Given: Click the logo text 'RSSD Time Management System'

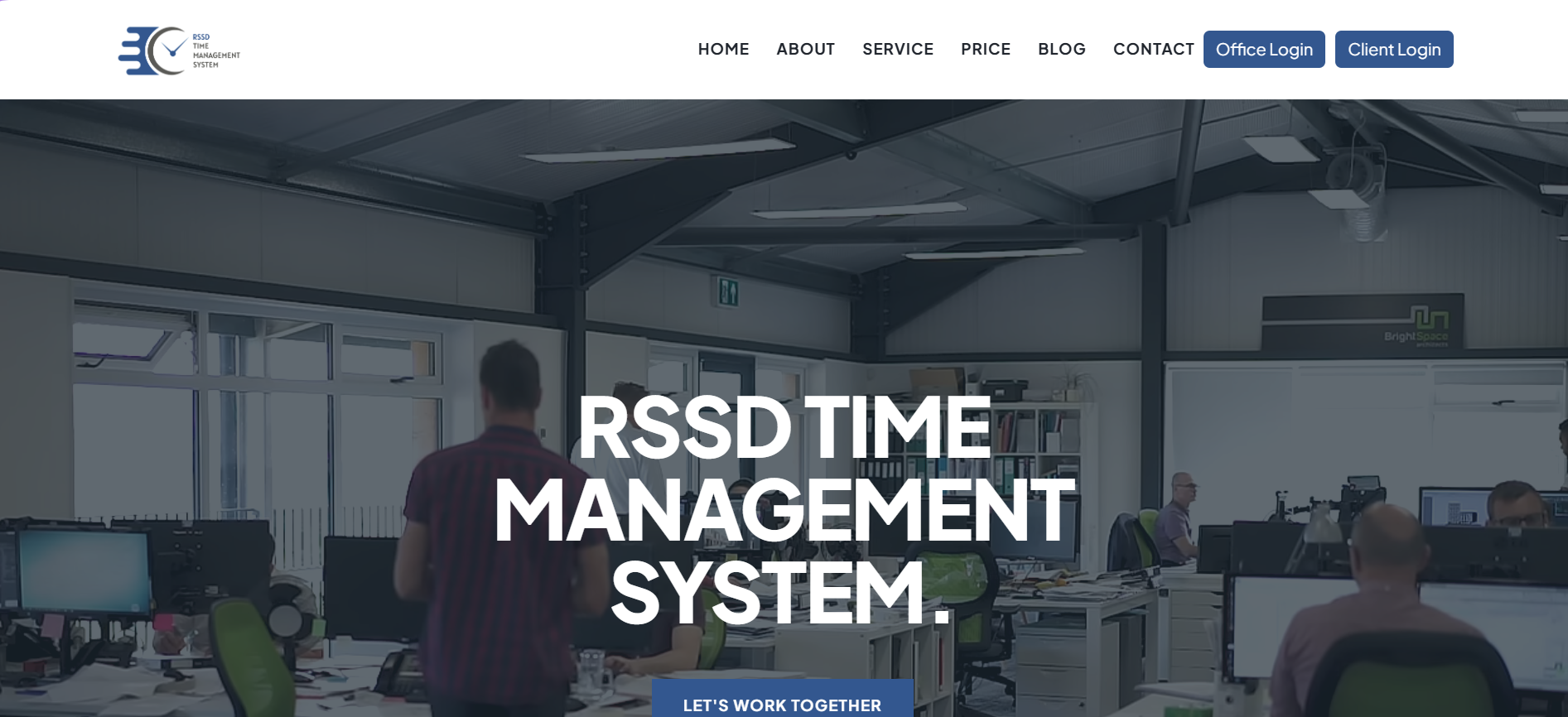Looking at the screenshot, I should pyautogui.click(x=215, y=51).
